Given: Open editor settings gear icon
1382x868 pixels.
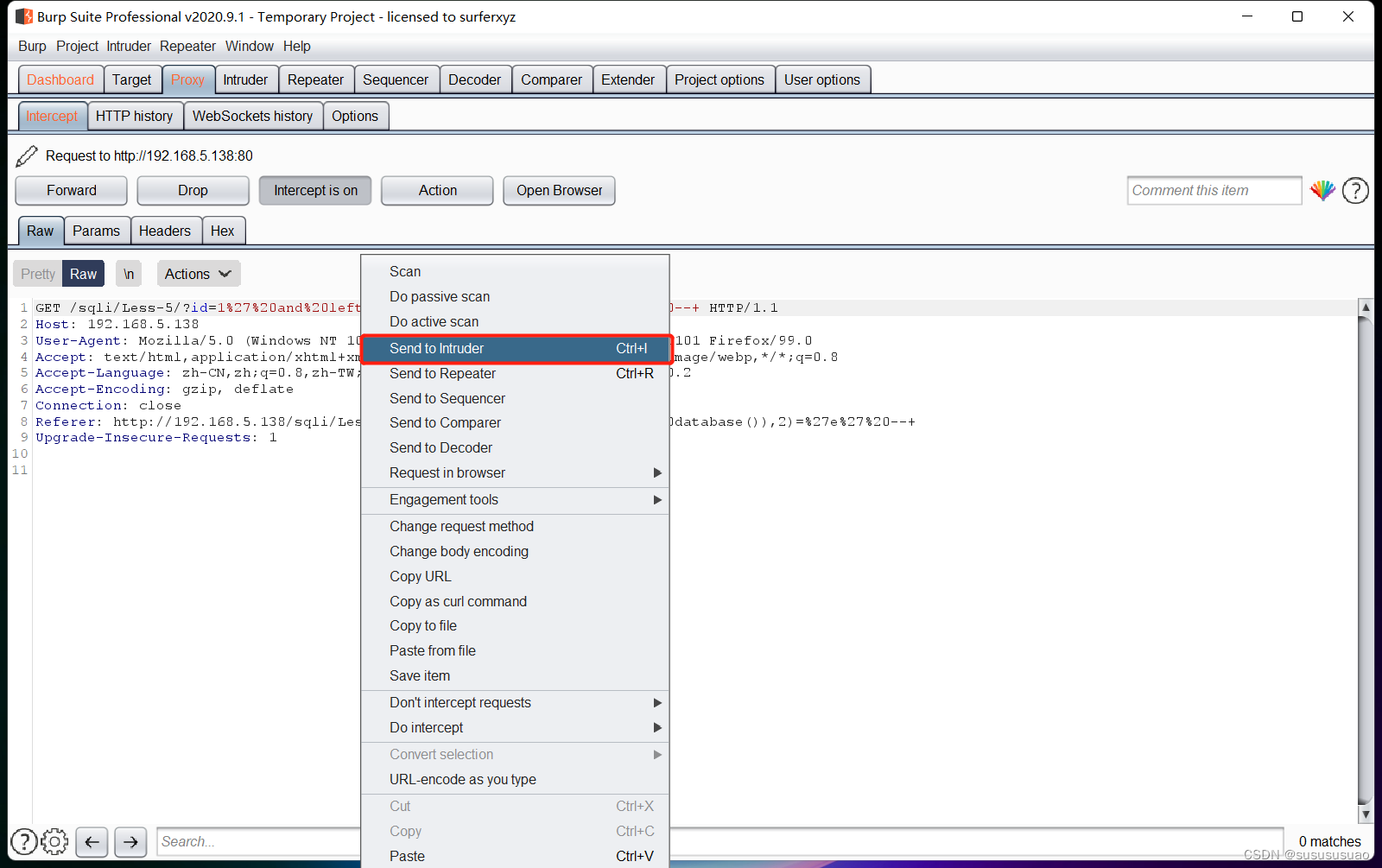Looking at the screenshot, I should point(54,841).
